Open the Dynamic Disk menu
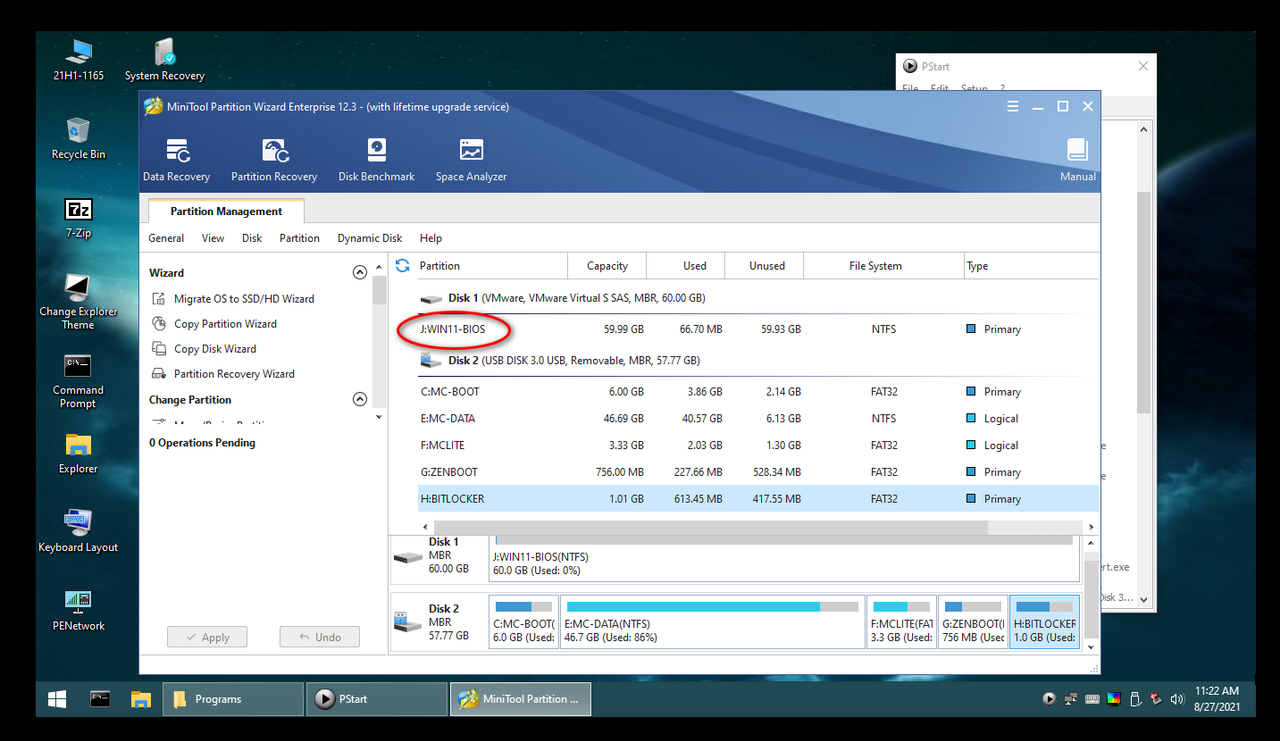Image resolution: width=1280 pixels, height=741 pixels. tap(370, 238)
